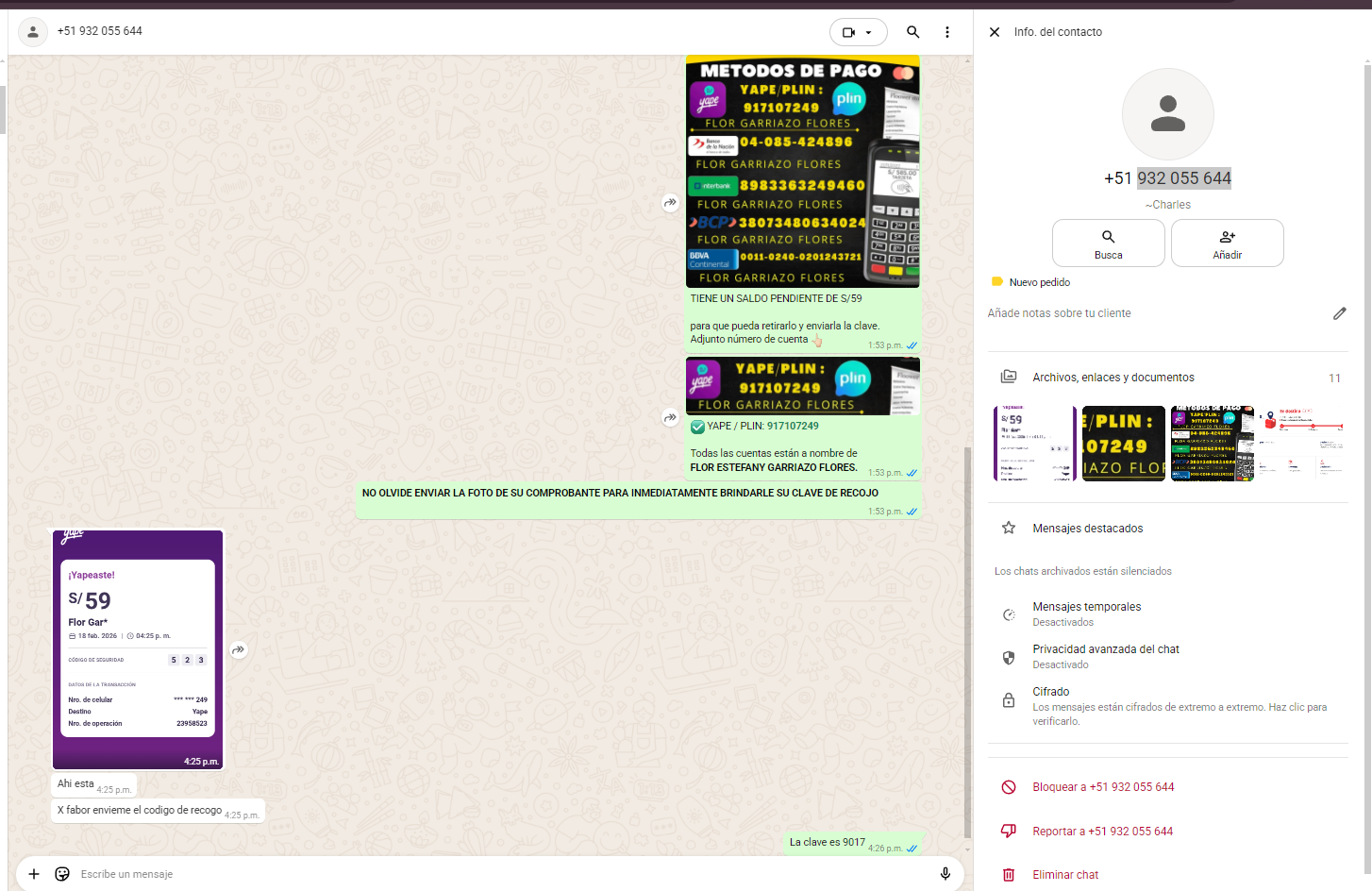
Task: Open Mensajes destacados
Action: click(1087, 529)
